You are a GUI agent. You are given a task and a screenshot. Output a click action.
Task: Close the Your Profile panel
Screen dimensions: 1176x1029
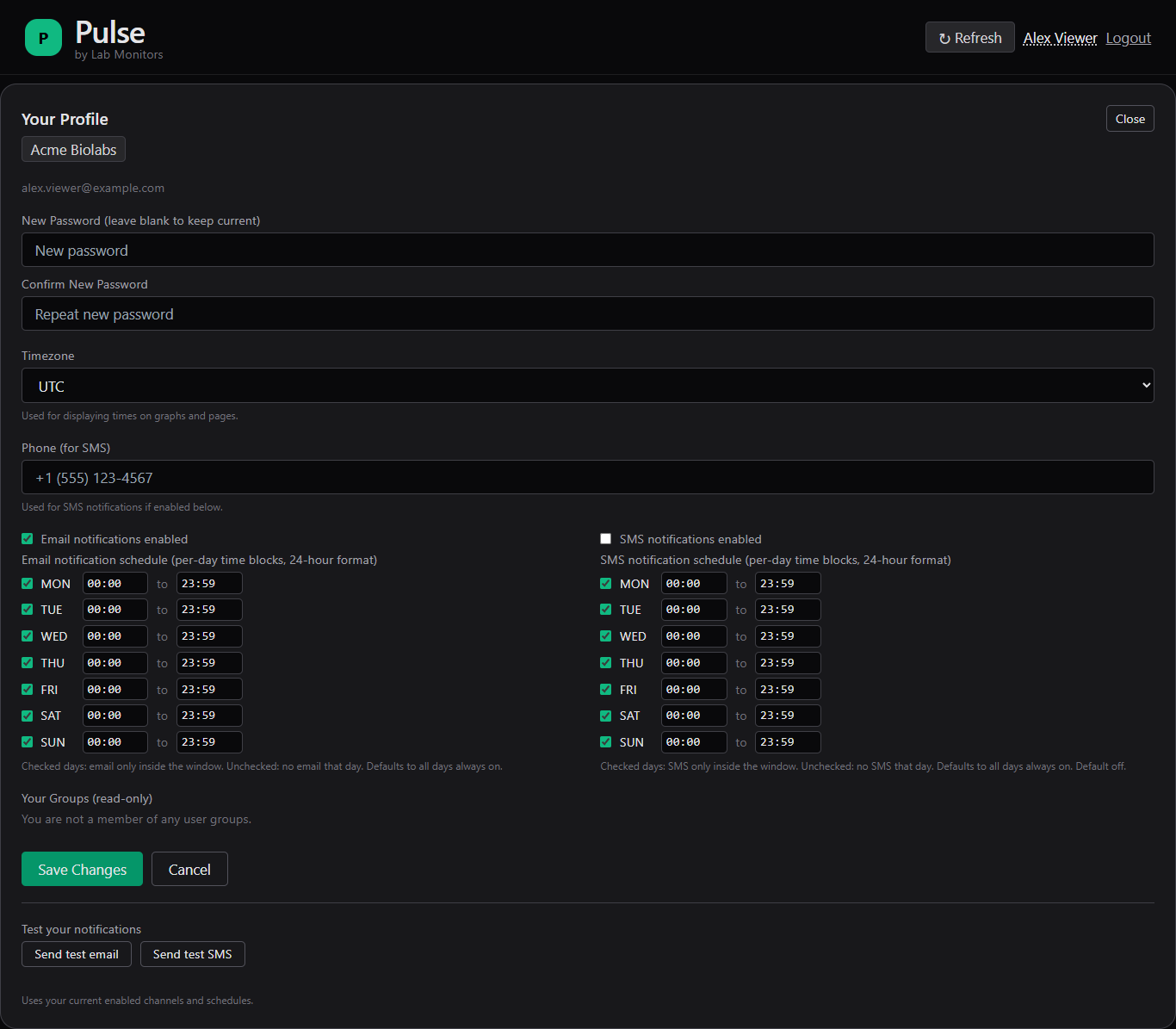tap(1130, 119)
